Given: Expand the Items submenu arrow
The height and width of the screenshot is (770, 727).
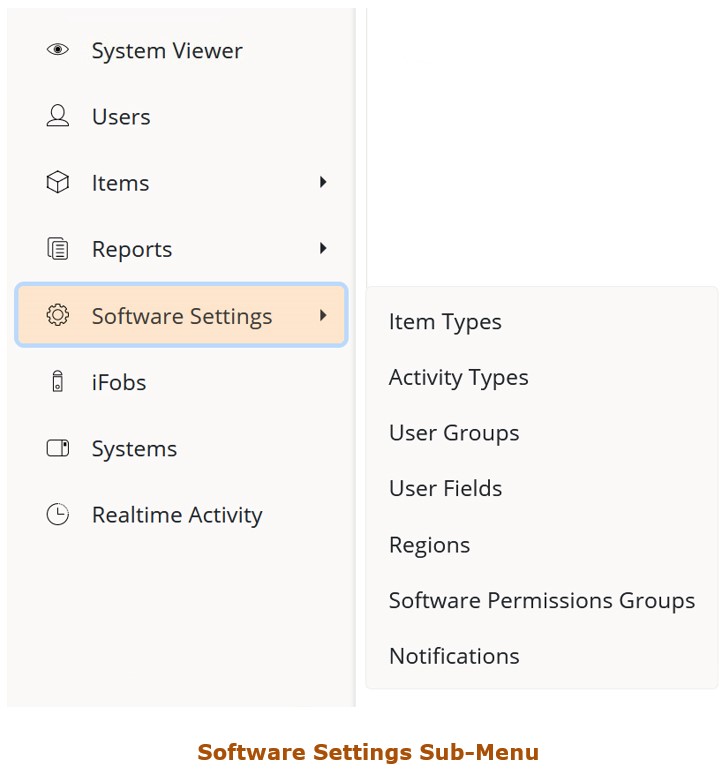Looking at the screenshot, I should 323,182.
